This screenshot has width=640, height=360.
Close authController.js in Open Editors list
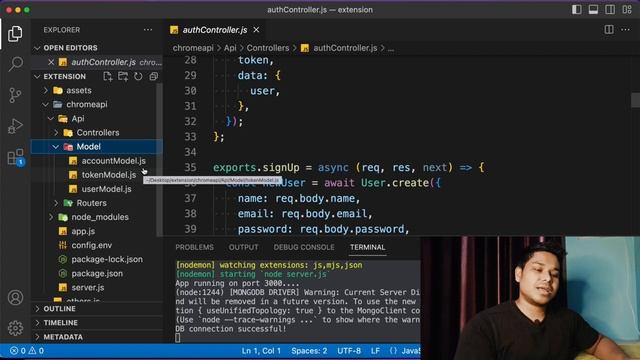[x=51, y=62]
